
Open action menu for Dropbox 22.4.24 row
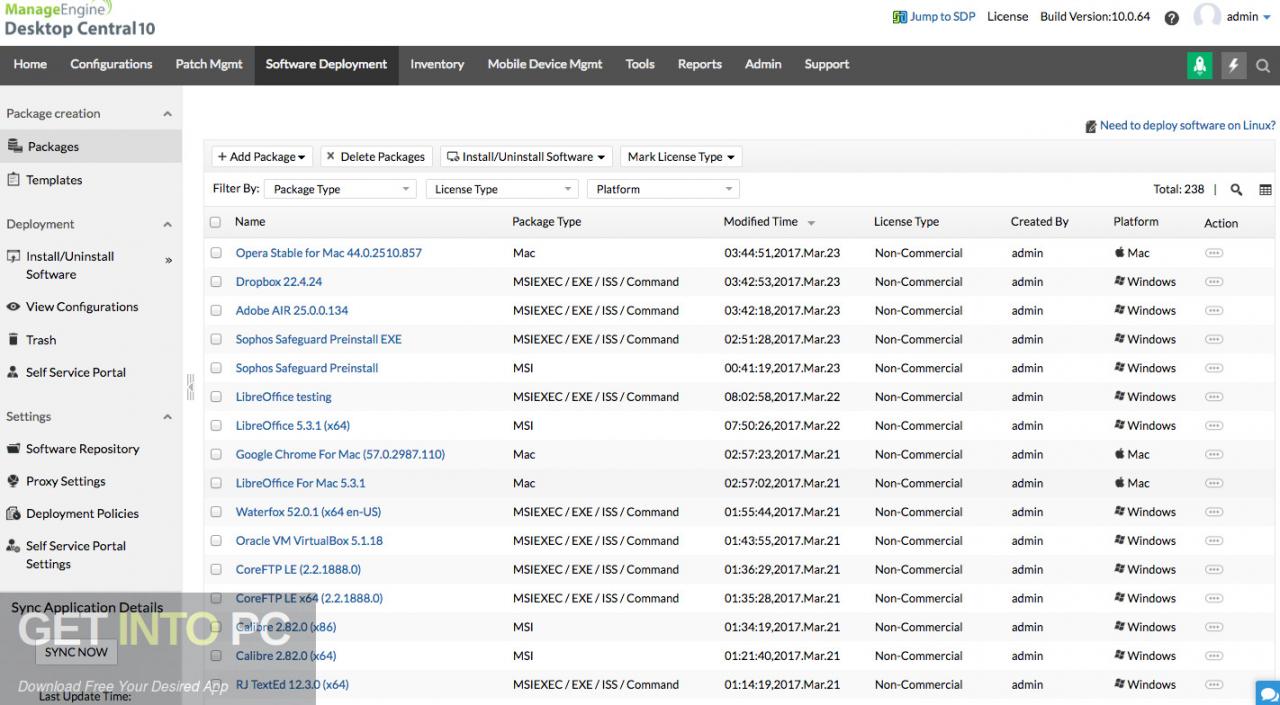point(1214,282)
